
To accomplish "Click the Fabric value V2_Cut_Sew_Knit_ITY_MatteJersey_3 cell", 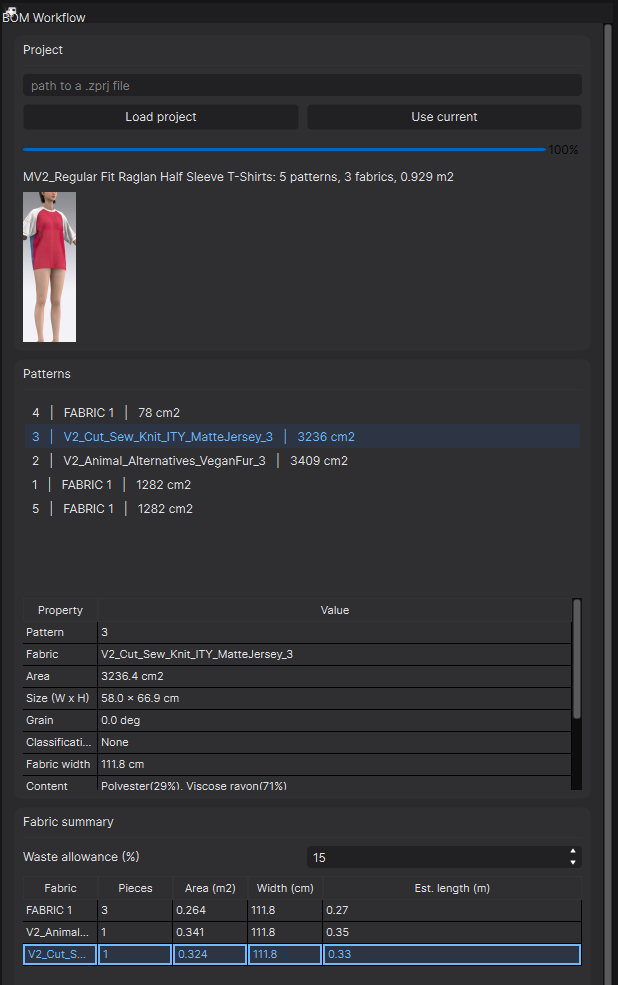I will tap(335, 654).
